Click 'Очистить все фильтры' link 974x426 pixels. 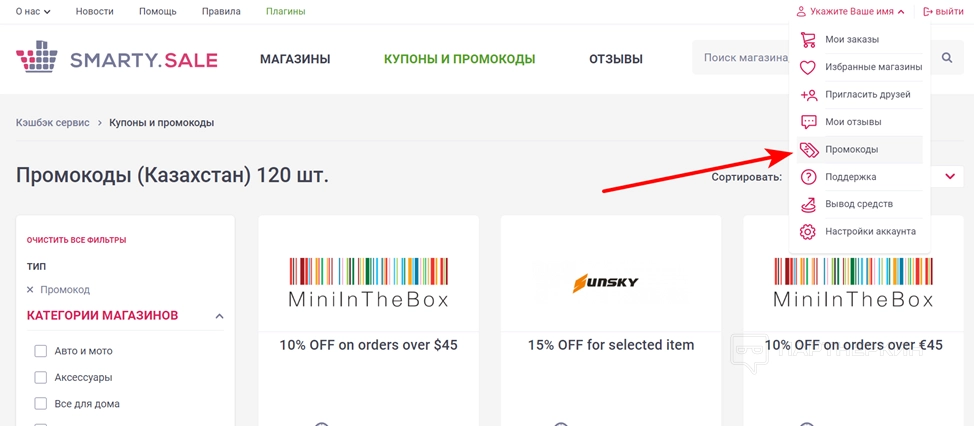tap(76, 240)
